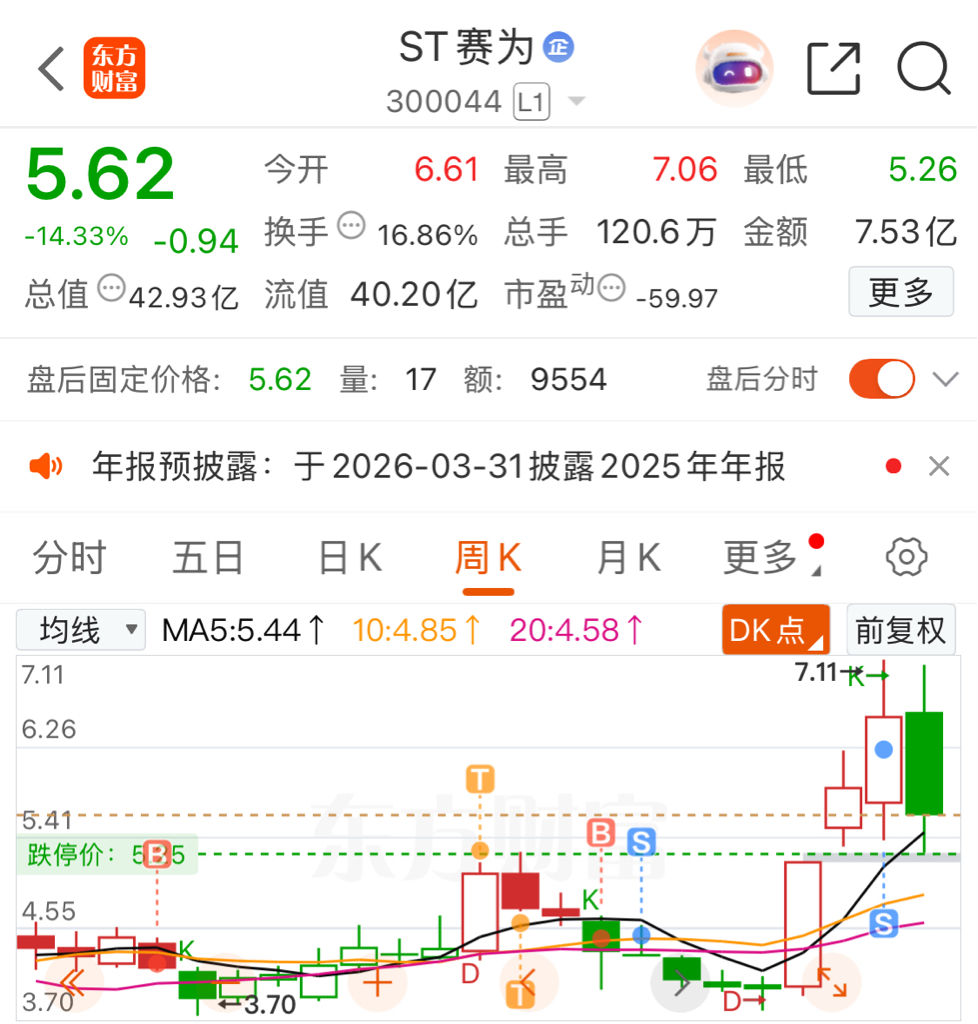The height and width of the screenshot is (1024, 978).
Task: Tap the 跌停价 limit-down label
Action: [x=107, y=854]
